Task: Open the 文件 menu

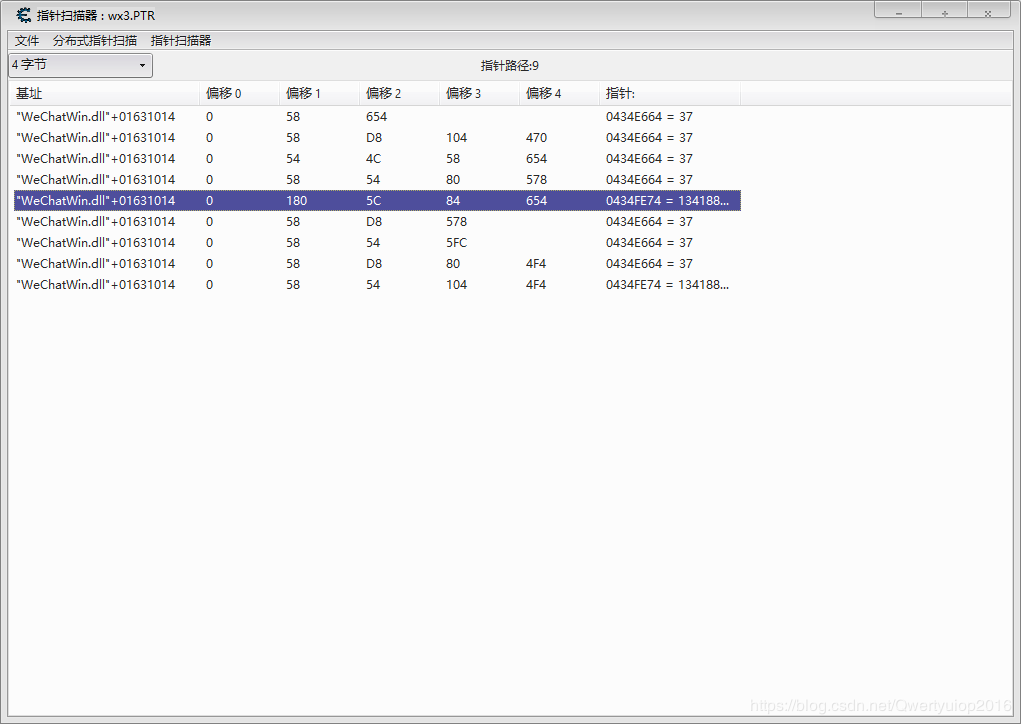Action: [x=27, y=40]
